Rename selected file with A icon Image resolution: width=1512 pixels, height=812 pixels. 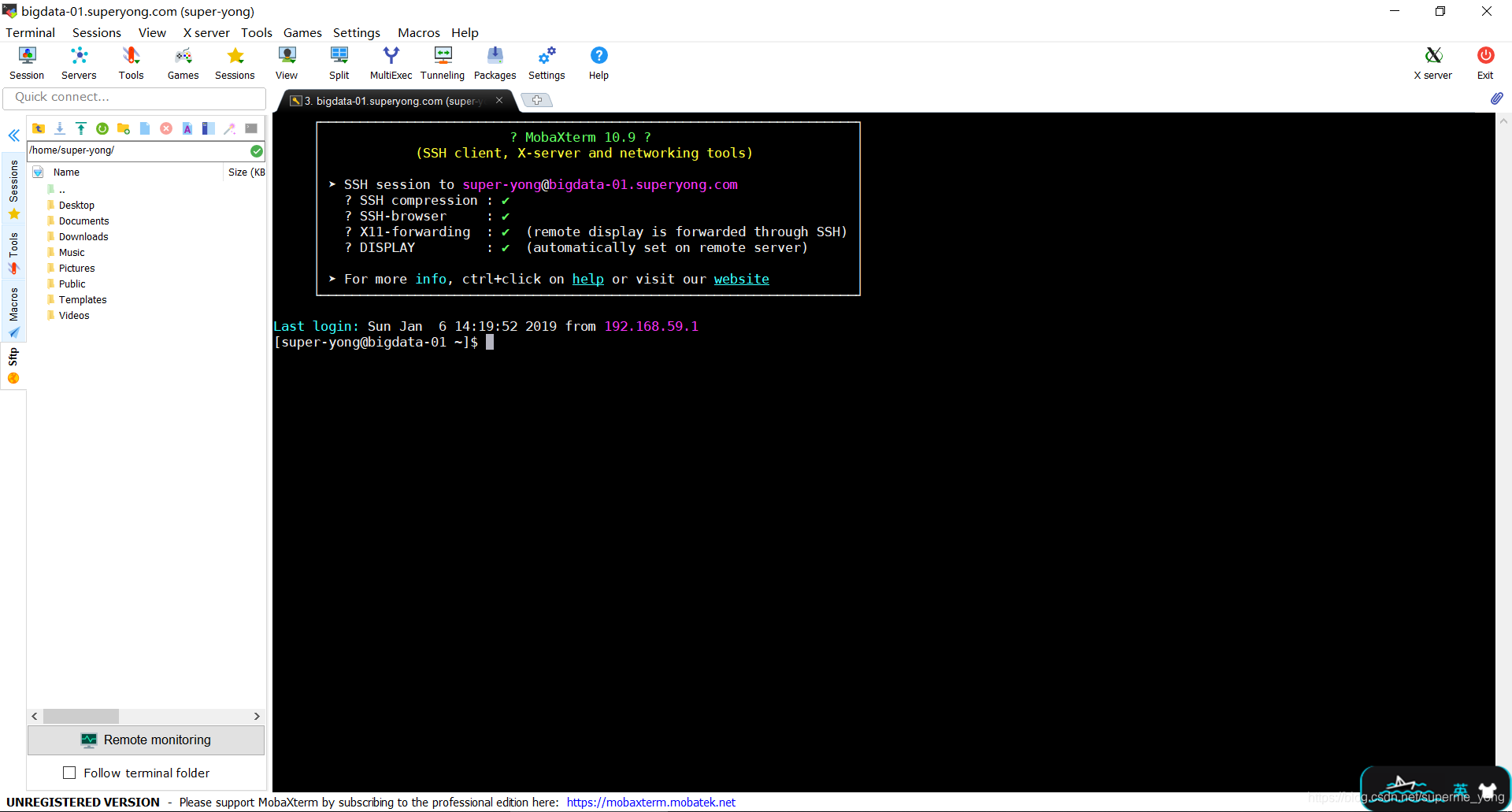[187, 128]
